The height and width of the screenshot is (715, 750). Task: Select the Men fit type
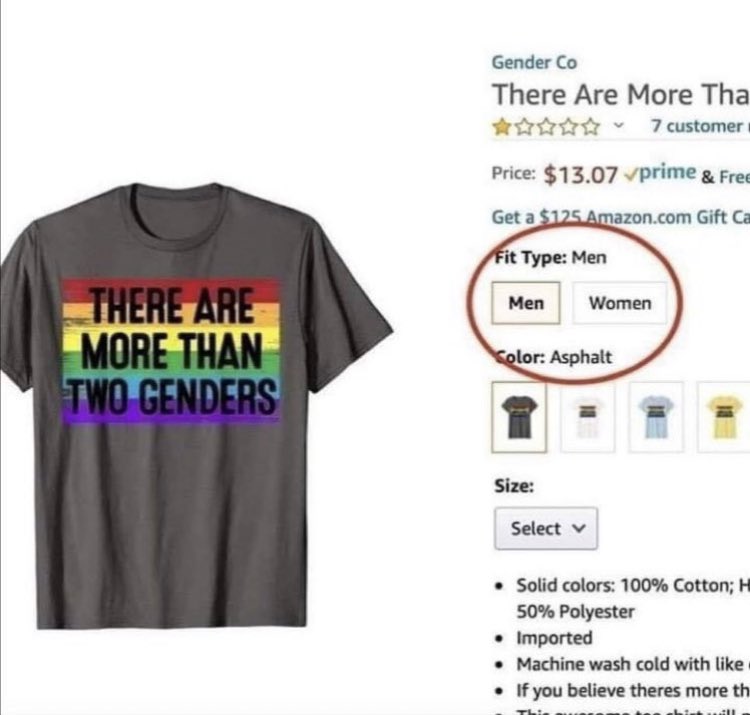click(526, 303)
